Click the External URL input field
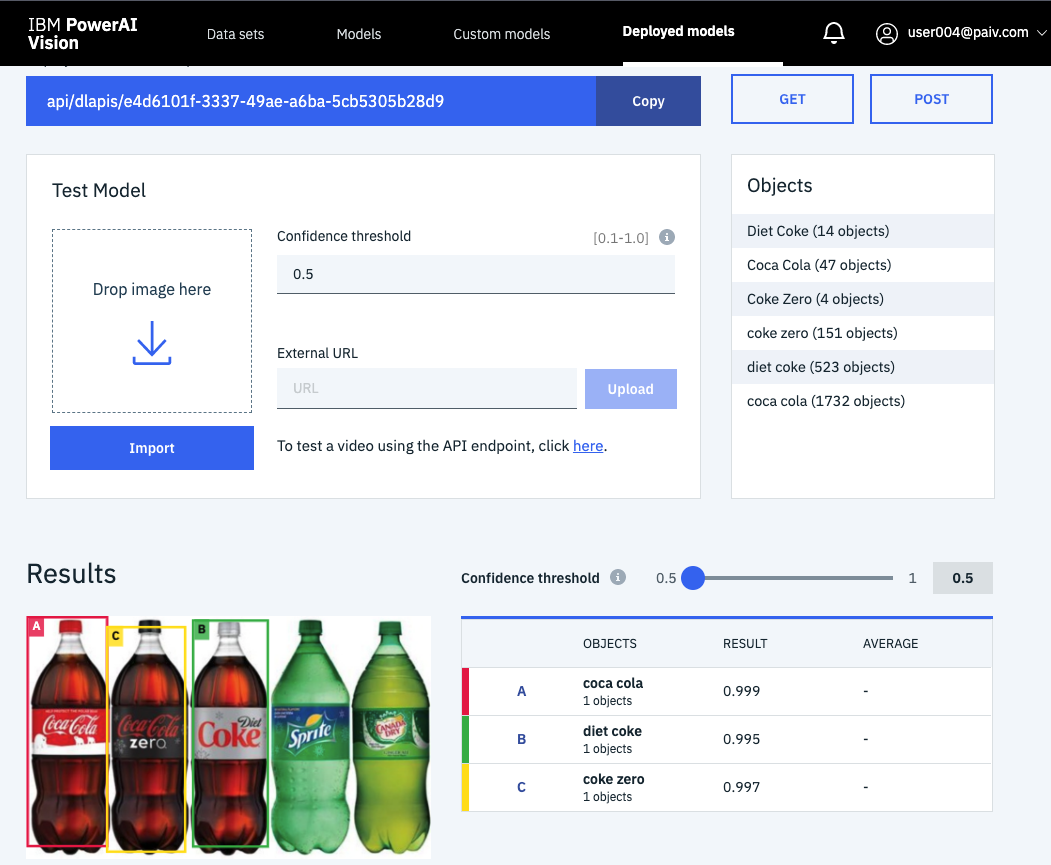 427,389
